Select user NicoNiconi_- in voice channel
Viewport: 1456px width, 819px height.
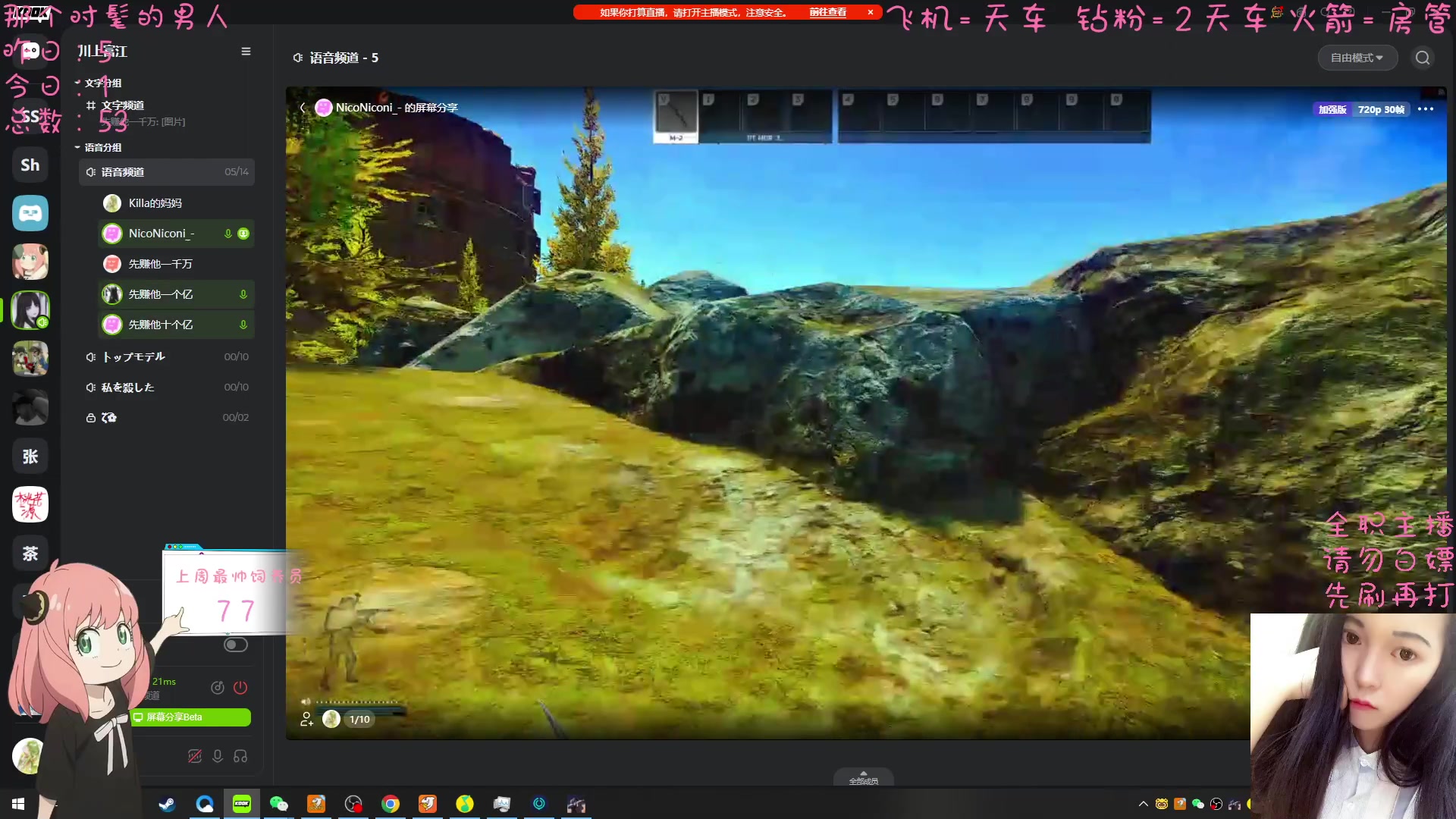tap(176, 234)
